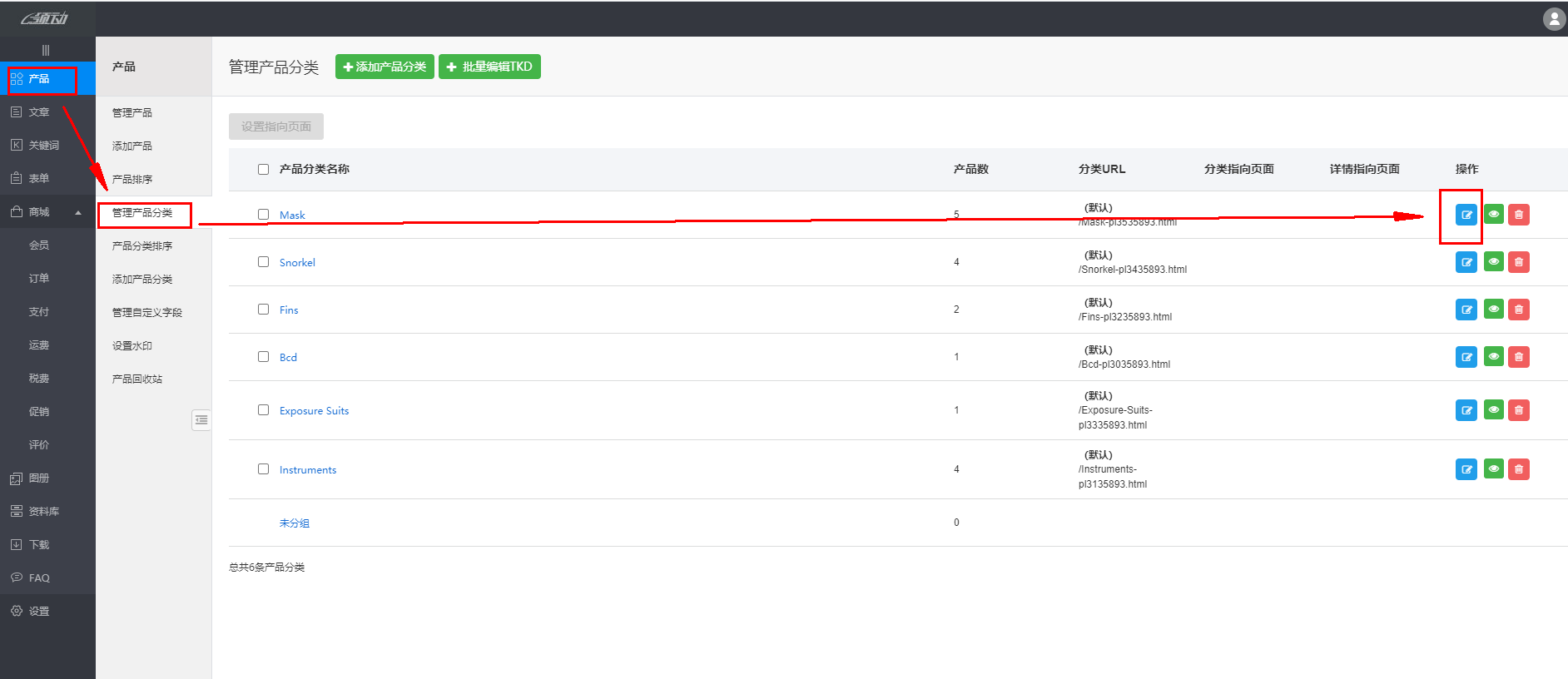
Task: Open the user profile avatar icon
Action: tap(1553, 18)
